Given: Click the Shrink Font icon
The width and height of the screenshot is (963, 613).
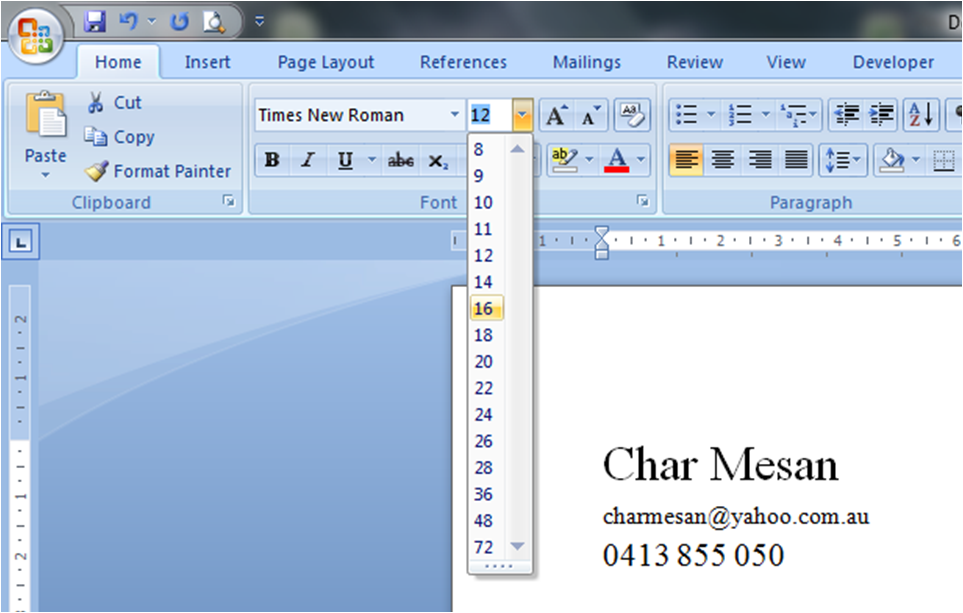Looking at the screenshot, I should coord(591,115).
